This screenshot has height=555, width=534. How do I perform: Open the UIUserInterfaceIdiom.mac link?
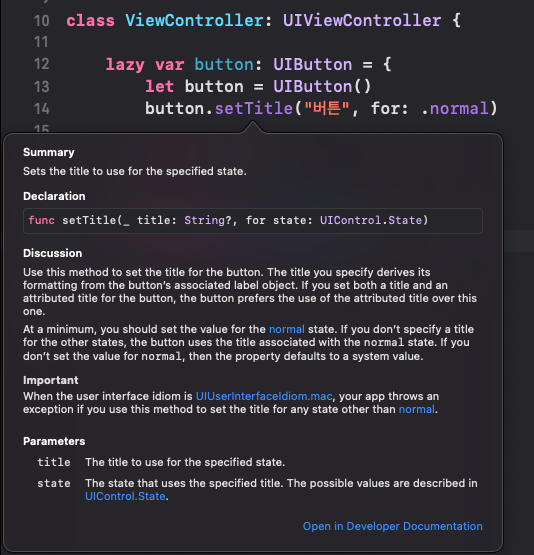tap(264, 396)
